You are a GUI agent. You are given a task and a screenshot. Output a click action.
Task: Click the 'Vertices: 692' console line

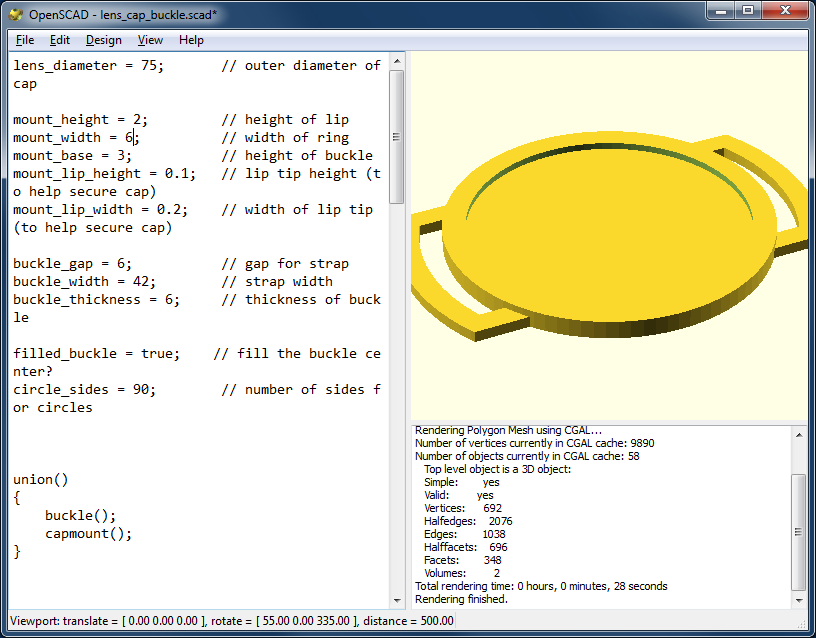coord(463,508)
